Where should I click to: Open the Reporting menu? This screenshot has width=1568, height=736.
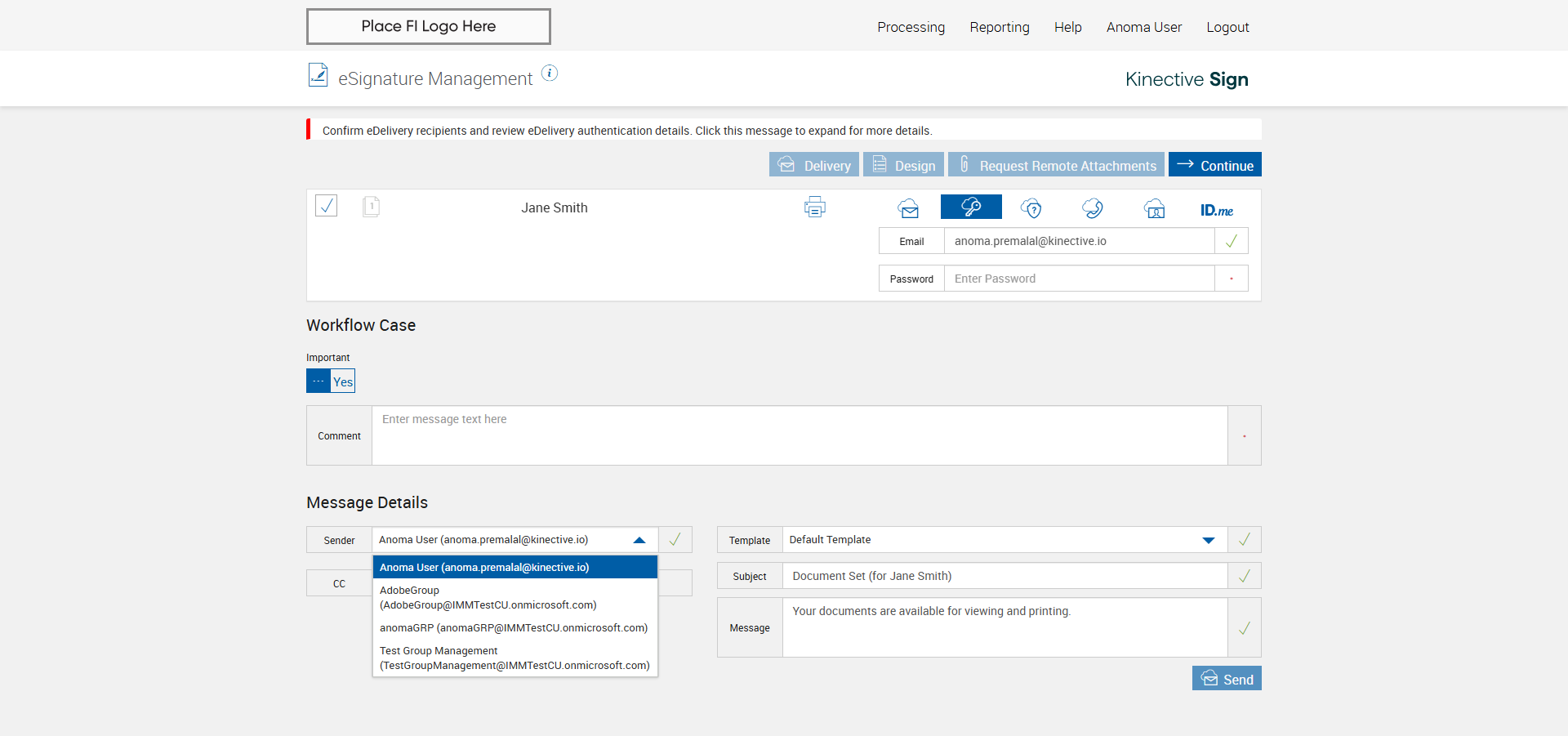tap(999, 27)
